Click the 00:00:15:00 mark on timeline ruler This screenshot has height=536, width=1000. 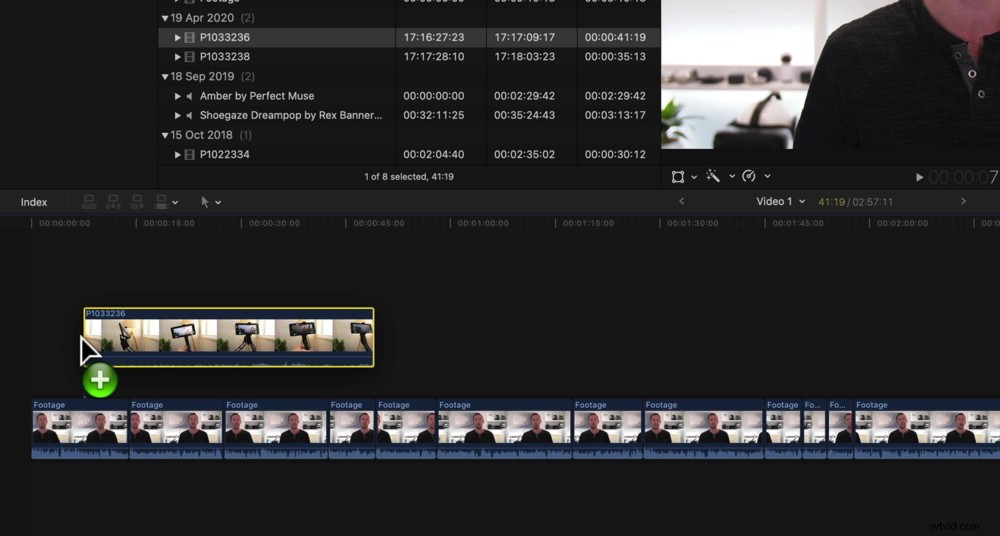click(x=169, y=224)
